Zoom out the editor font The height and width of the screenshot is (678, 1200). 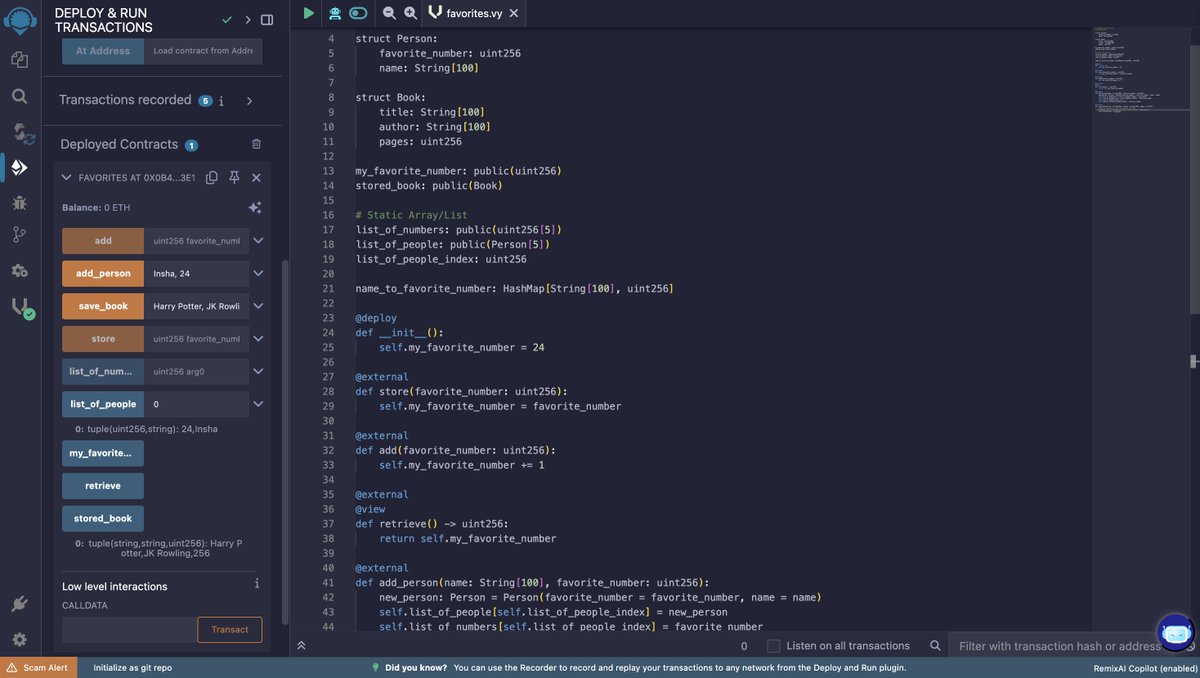pyautogui.click(x=388, y=13)
